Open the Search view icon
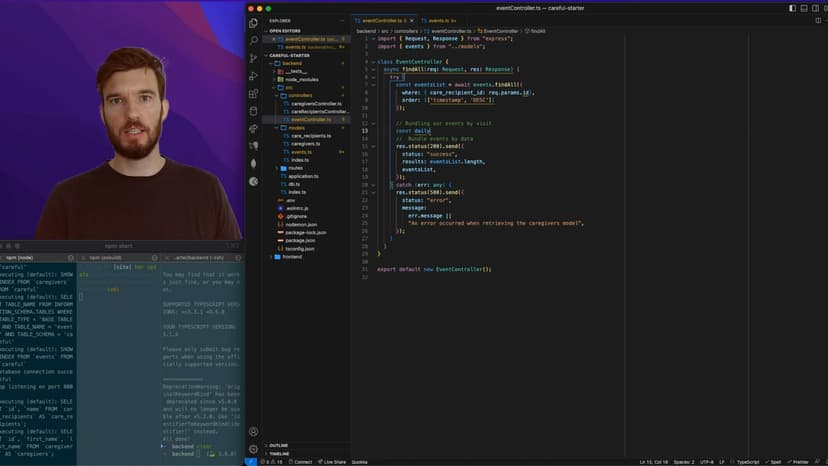The image size is (828, 466). pos(254,40)
